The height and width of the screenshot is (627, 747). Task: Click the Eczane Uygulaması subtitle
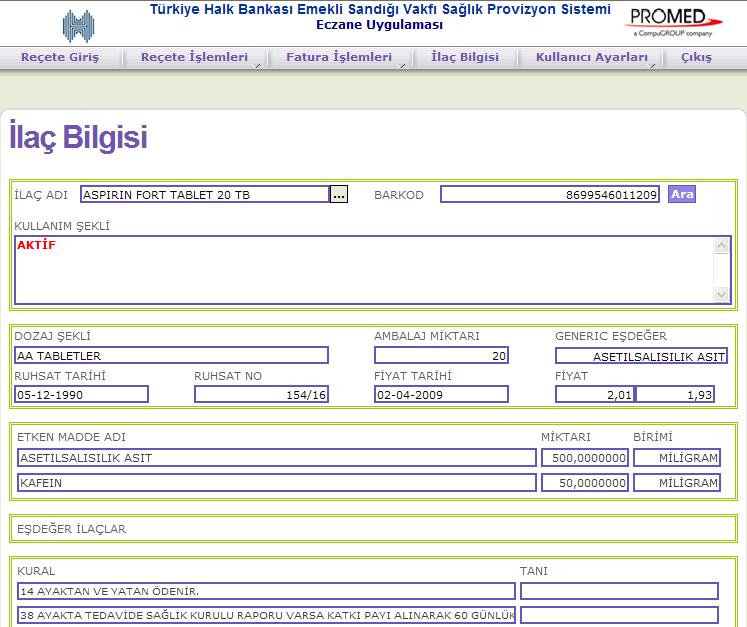[x=380, y=25]
